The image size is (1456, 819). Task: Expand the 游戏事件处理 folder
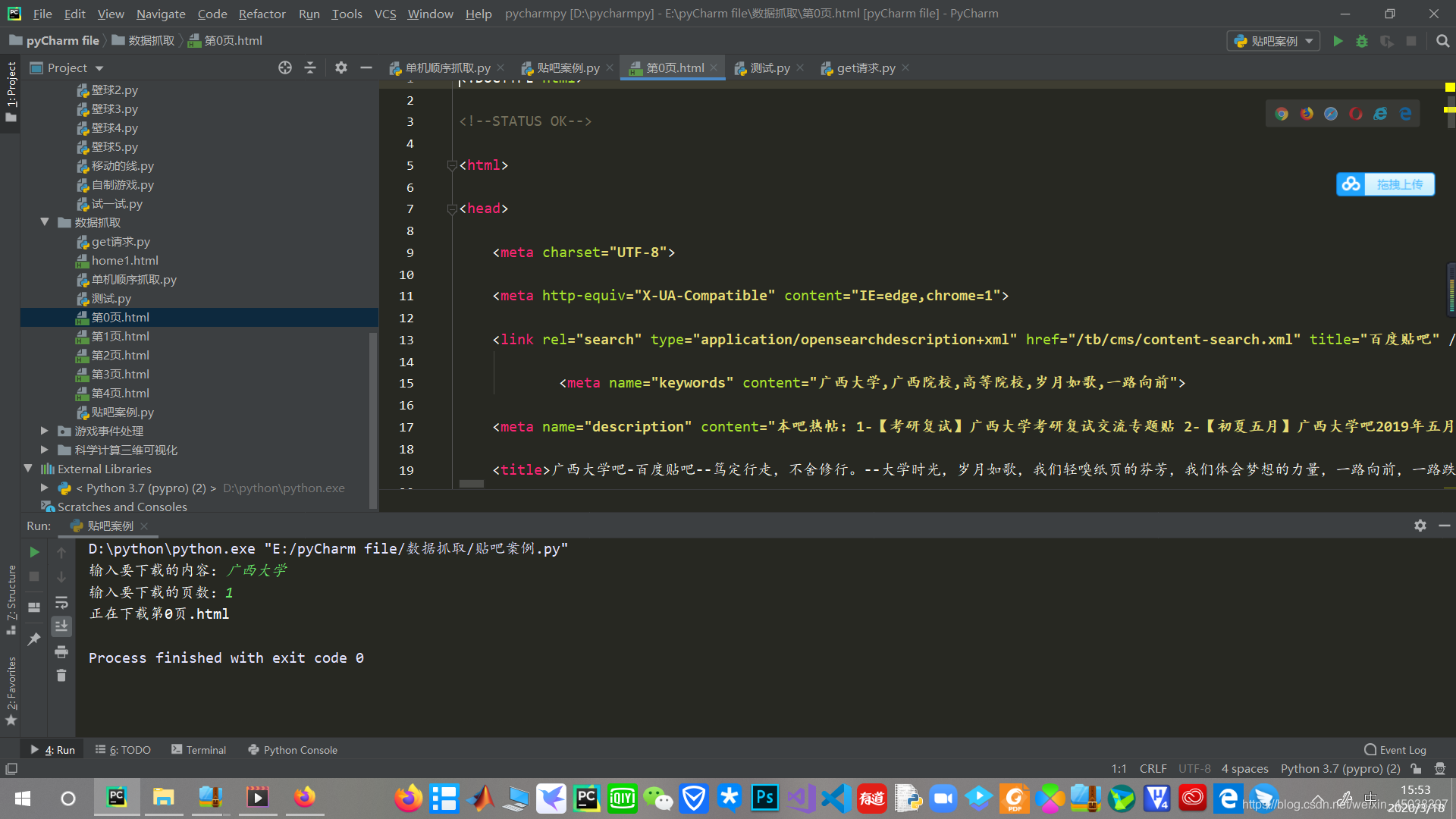(x=45, y=431)
